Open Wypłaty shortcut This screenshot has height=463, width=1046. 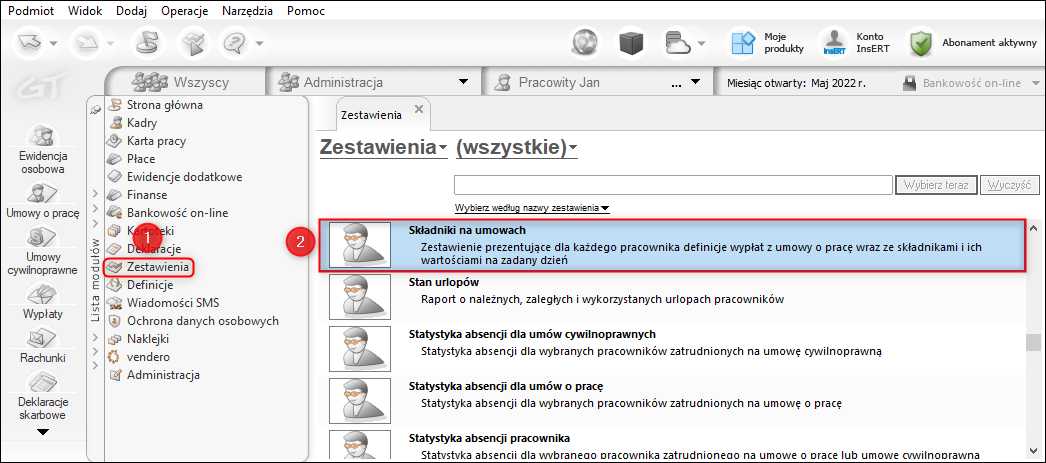point(43,302)
